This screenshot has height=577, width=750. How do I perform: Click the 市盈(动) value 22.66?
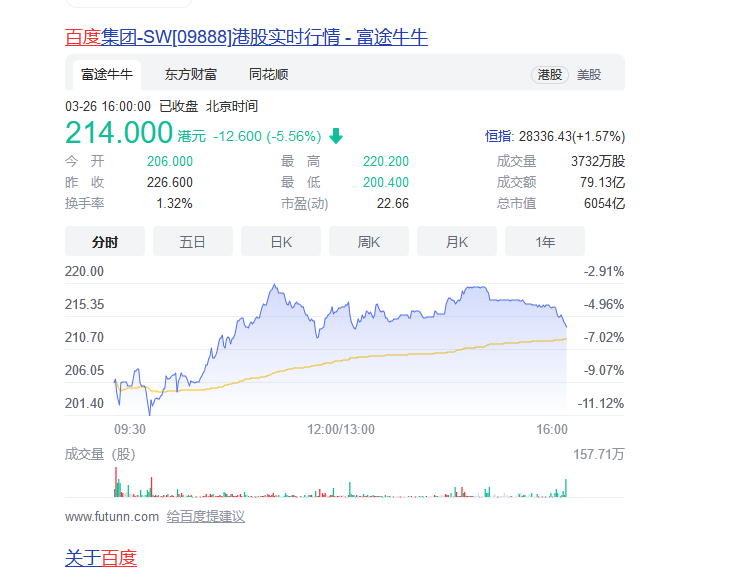[393, 203]
